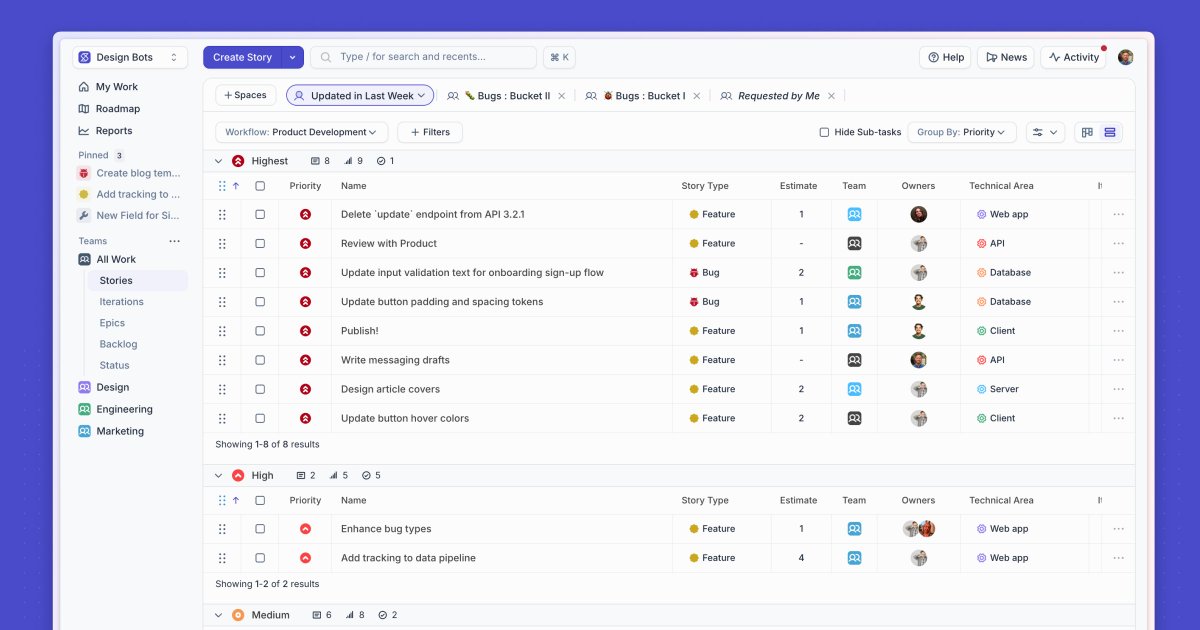1200x630 pixels.
Task: Switch to Requested by Me tab
Action: click(x=771, y=96)
